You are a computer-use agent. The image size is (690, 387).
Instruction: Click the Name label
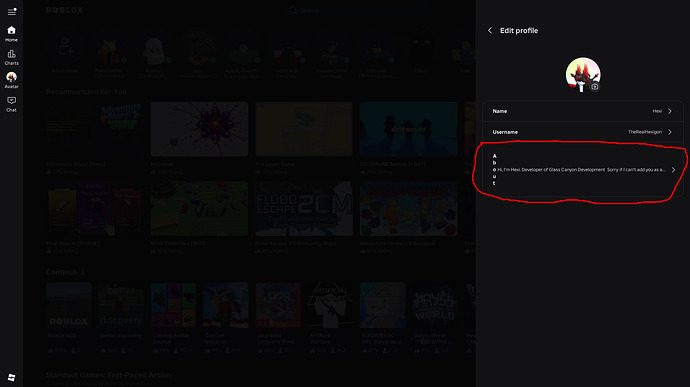point(499,111)
